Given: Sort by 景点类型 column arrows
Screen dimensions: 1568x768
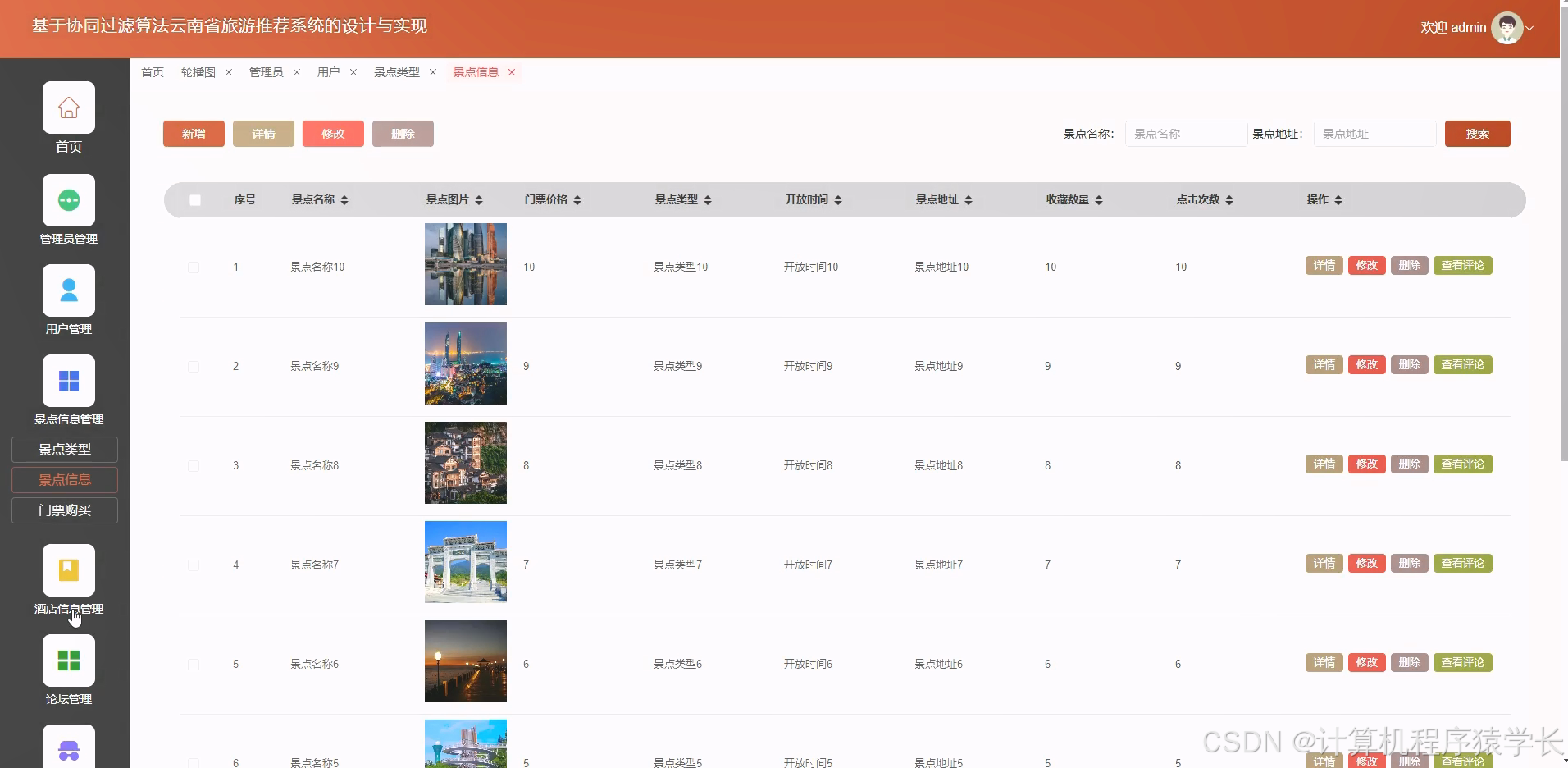Looking at the screenshot, I should point(708,200).
